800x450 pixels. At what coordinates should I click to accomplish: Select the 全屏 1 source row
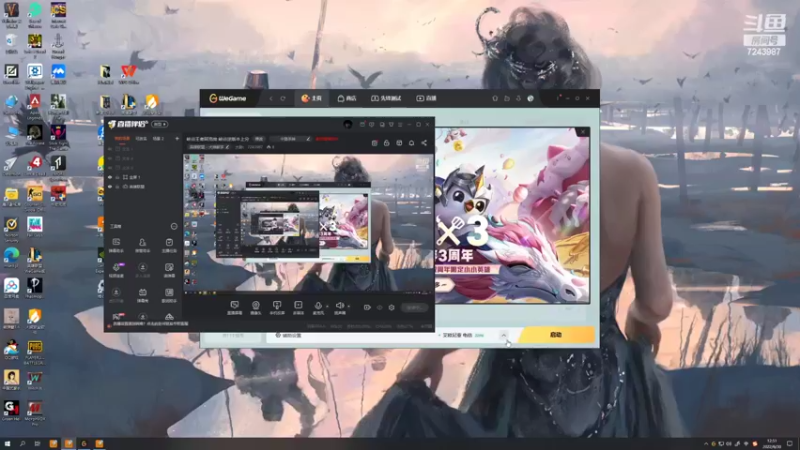pyautogui.click(x=143, y=177)
